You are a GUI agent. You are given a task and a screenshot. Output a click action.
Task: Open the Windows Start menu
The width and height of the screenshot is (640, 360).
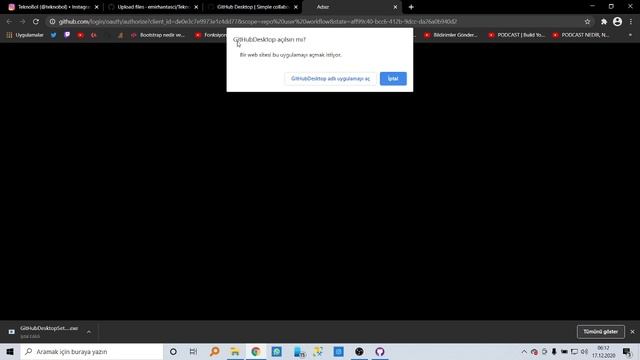click(10, 351)
